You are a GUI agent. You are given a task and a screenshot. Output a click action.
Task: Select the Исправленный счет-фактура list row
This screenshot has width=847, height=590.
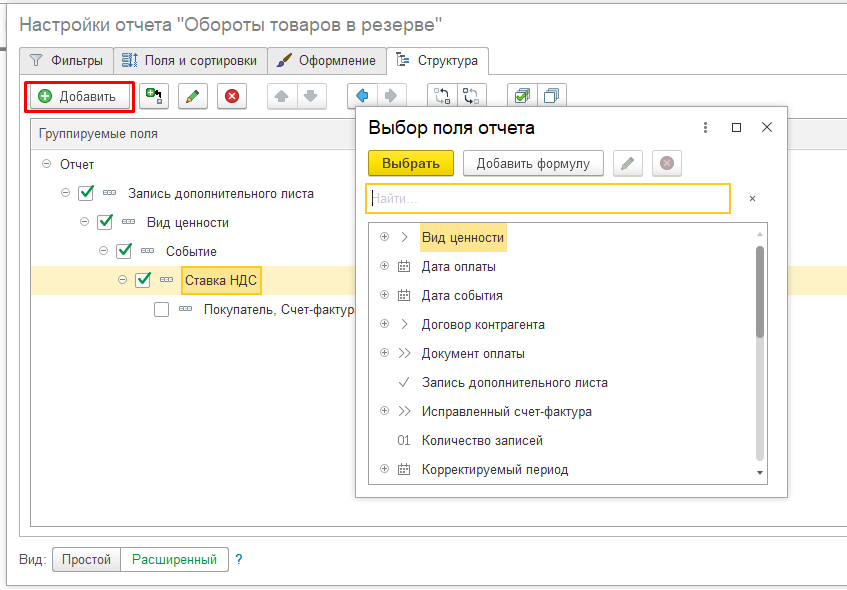pyautogui.click(x=562, y=412)
